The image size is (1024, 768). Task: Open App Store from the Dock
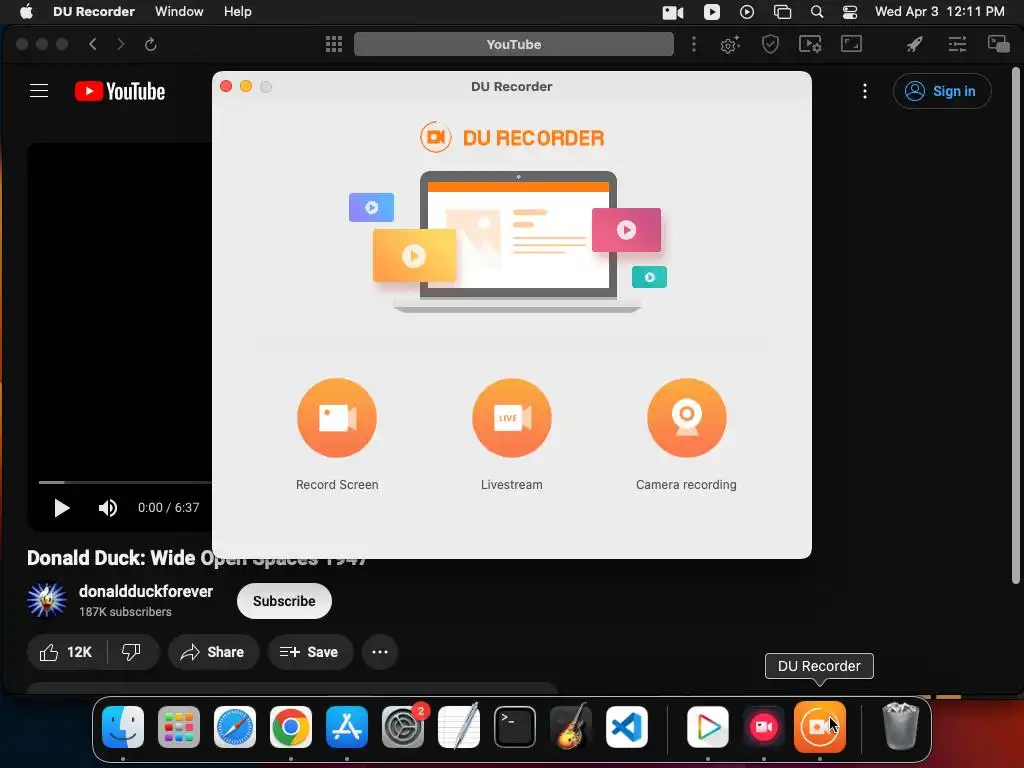pos(347,726)
